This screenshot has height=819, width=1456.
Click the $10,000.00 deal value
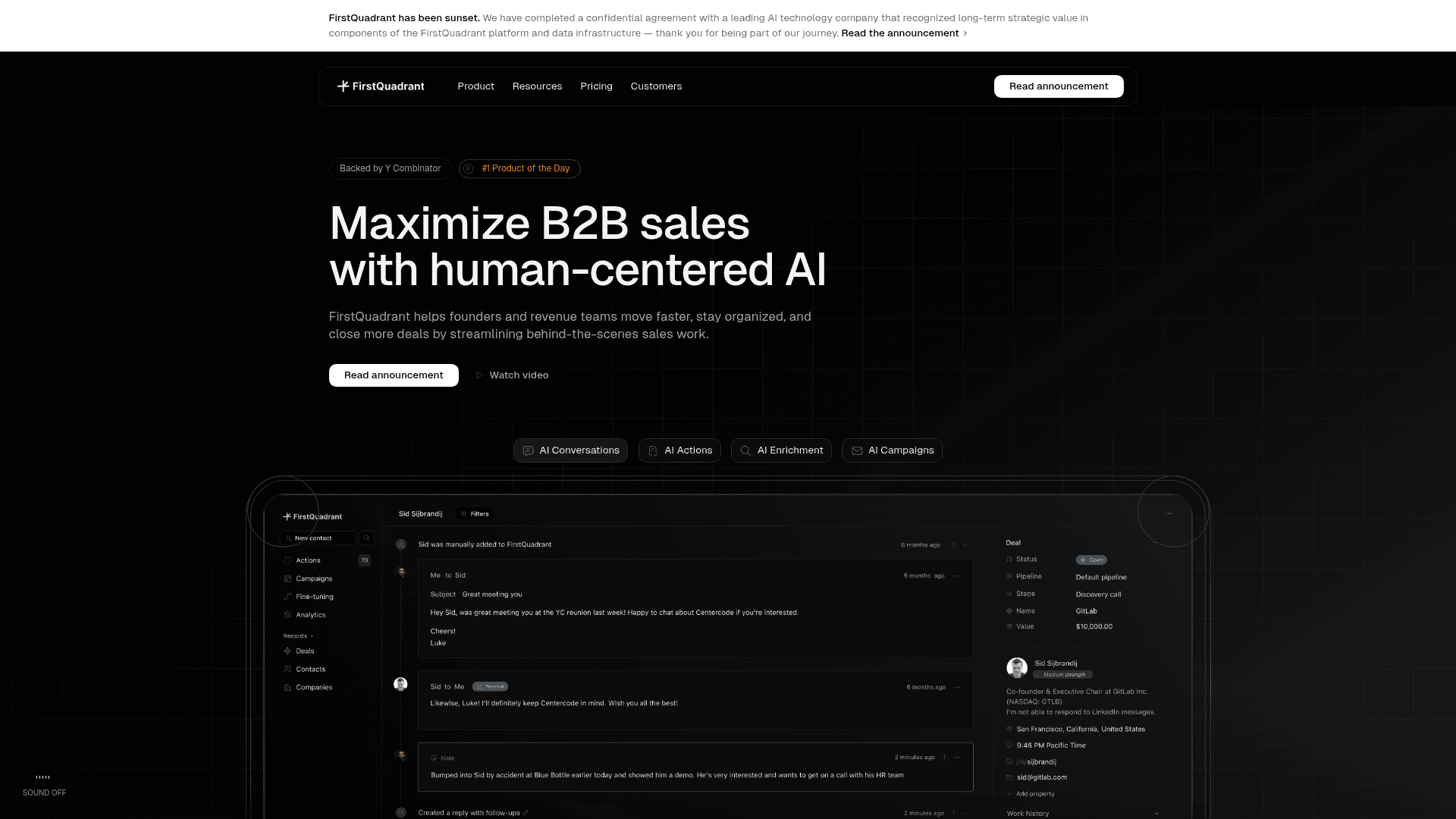tap(1094, 626)
